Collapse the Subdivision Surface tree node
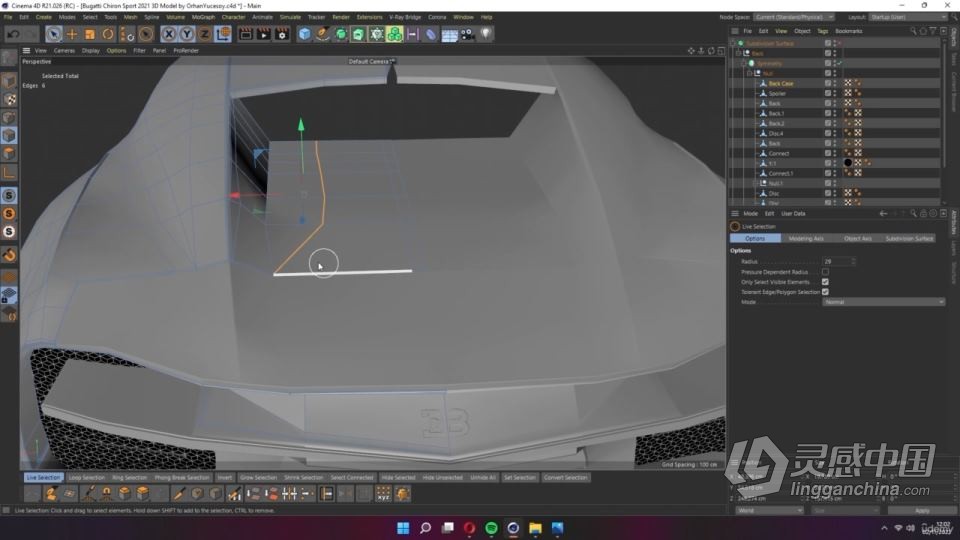Screen dimensions: 960x540 pos(732,43)
